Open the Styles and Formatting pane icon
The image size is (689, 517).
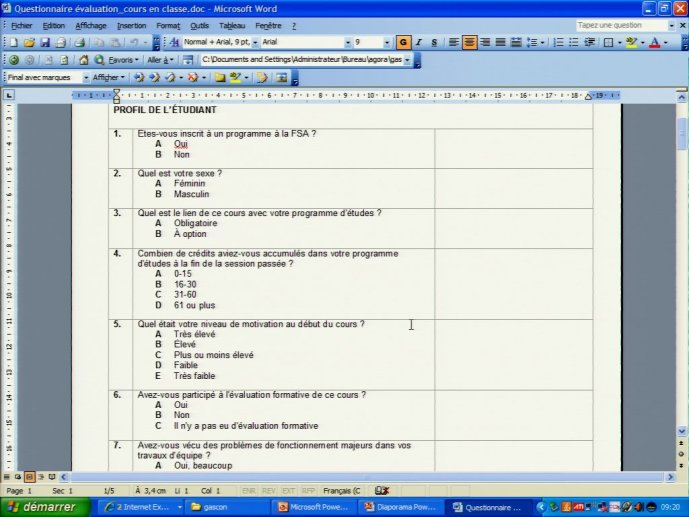coord(174,43)
